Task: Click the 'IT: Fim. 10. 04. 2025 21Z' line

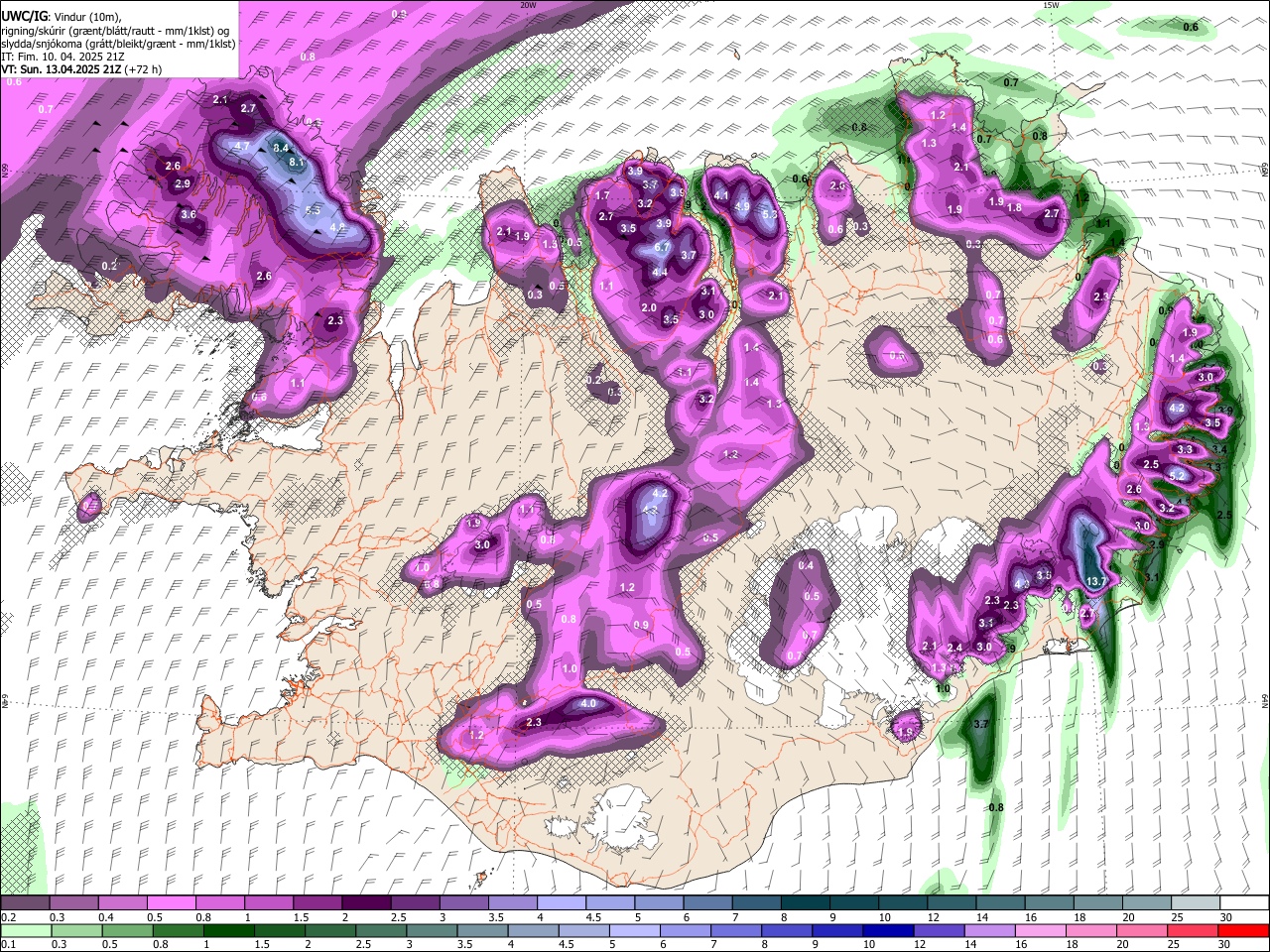Action: (63, 57)
